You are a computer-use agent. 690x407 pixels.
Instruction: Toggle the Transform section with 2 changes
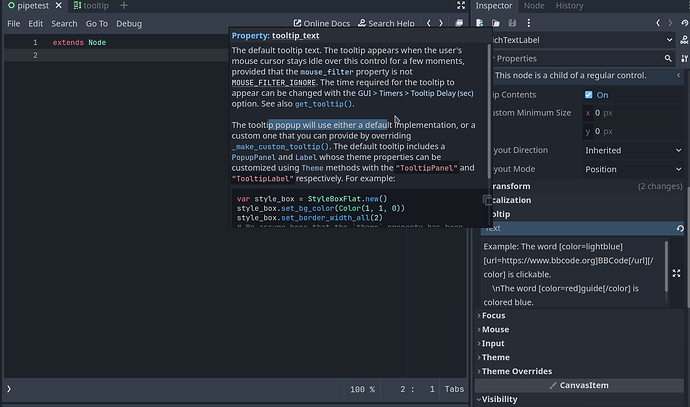pos(587,186)
